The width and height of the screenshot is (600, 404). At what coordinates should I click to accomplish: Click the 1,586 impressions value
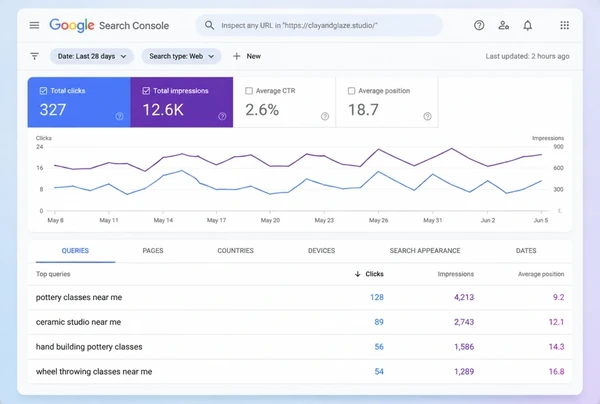[x=464, y=347]
